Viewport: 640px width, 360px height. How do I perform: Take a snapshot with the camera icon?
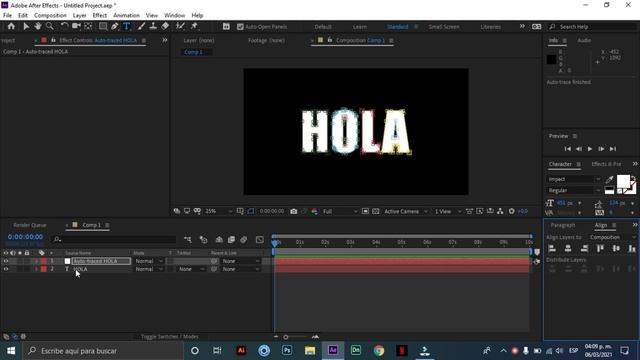(293, 211)
